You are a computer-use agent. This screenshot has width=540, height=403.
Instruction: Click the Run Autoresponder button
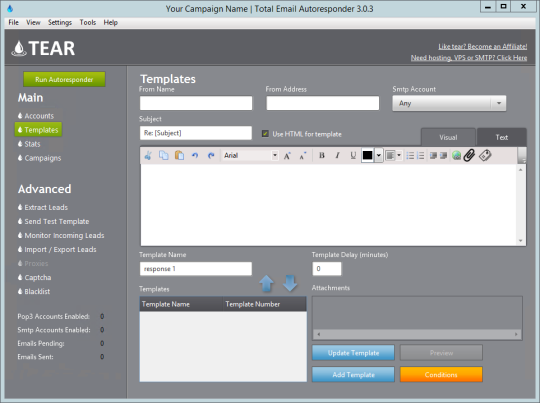pos(64,79)
